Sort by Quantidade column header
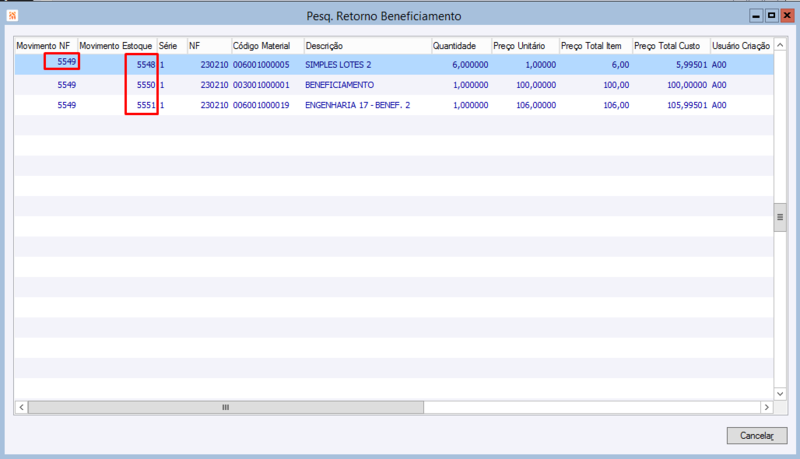This screenshot has width=800, height=459. [461, 46]
